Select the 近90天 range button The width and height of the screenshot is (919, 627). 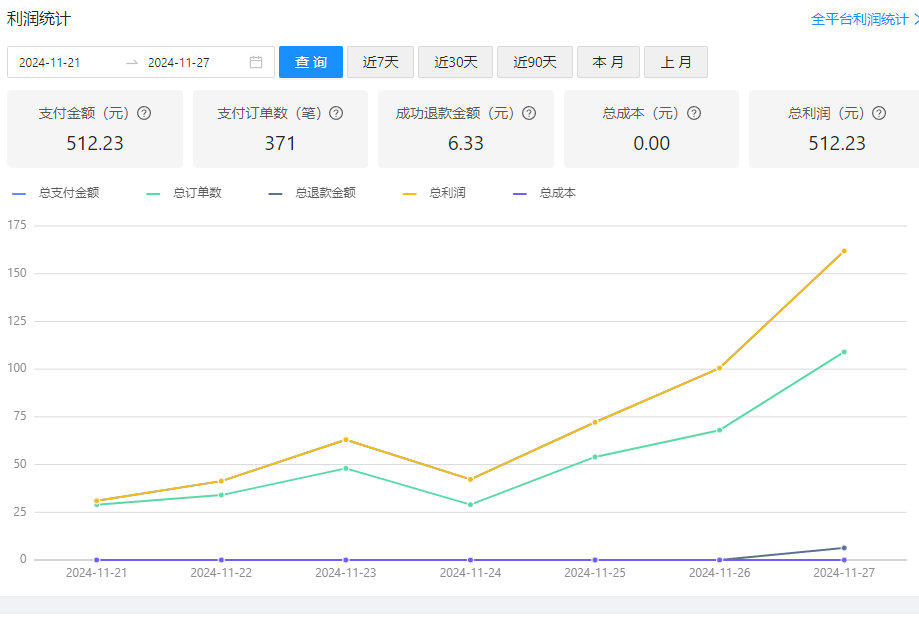[534, 61]
